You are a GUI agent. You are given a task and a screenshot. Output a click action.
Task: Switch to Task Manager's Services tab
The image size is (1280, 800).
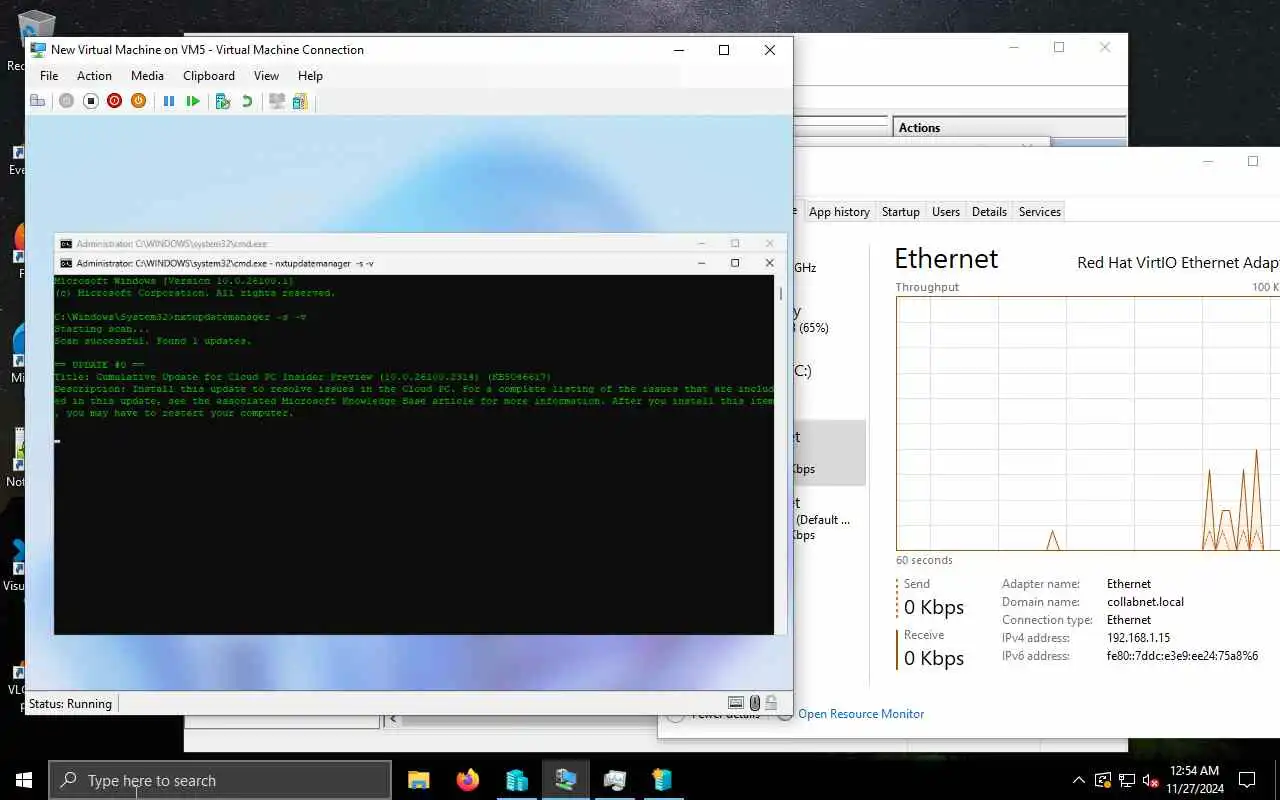pos(1039,212)
